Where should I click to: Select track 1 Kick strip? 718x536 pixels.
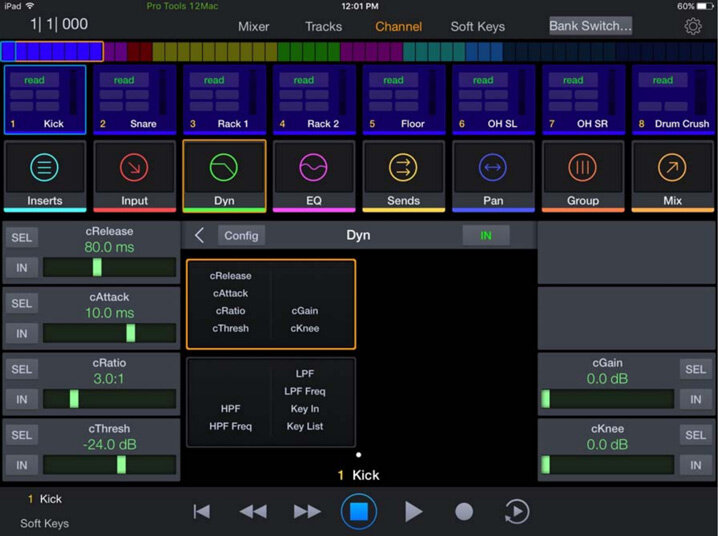[x=45, y=100]
